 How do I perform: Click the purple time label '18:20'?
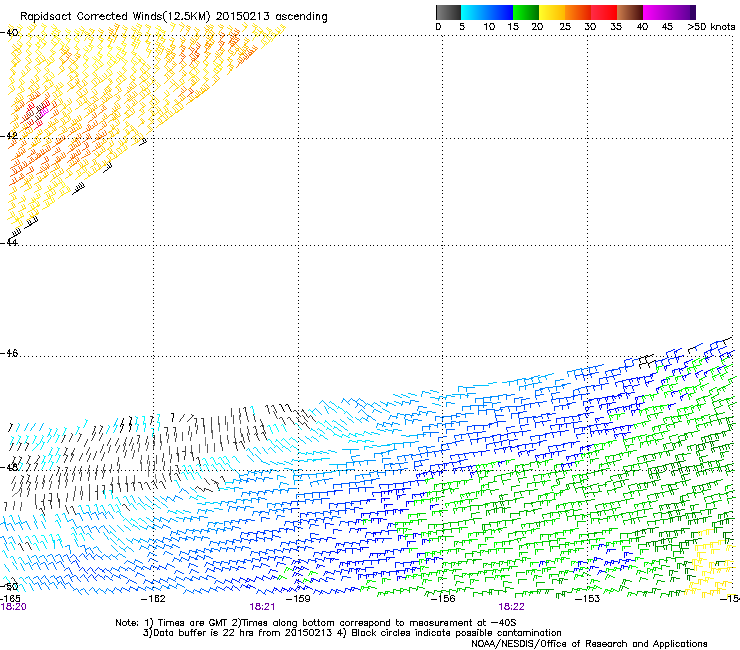click(14, 607)
